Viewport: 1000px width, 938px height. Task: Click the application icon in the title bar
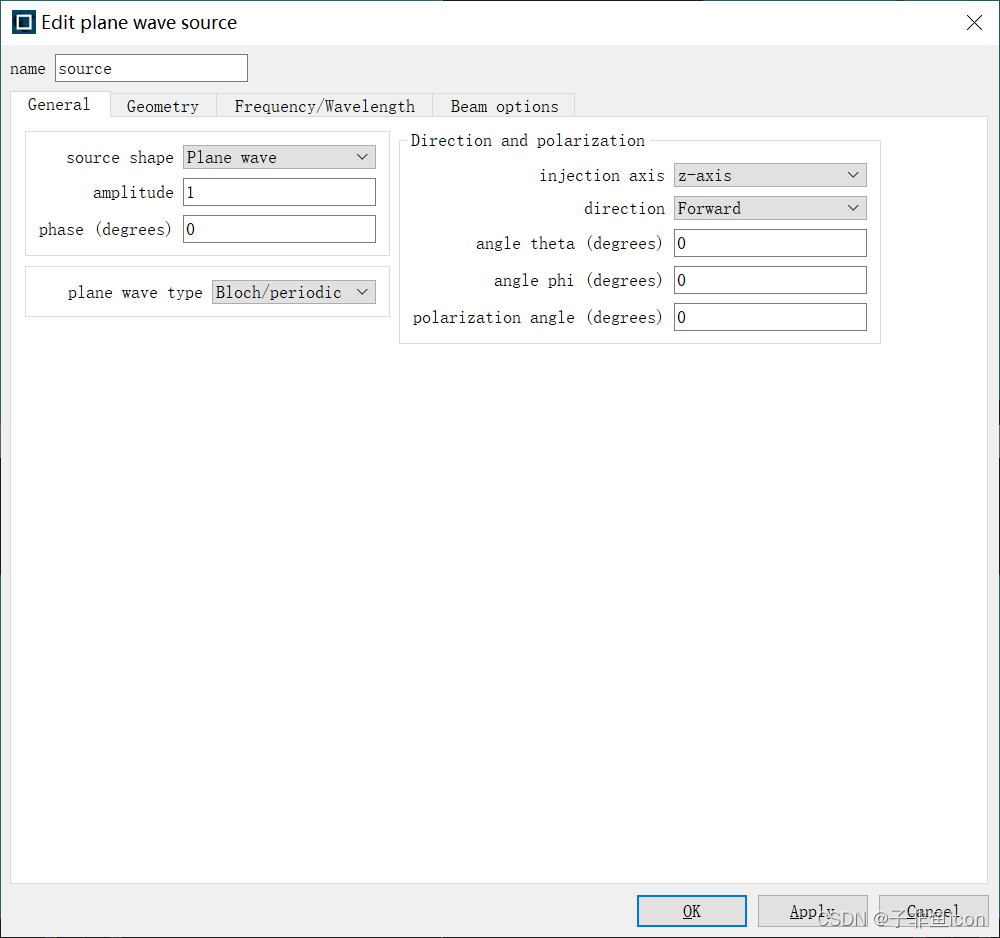pyautogui.click(x=24, y=22)
